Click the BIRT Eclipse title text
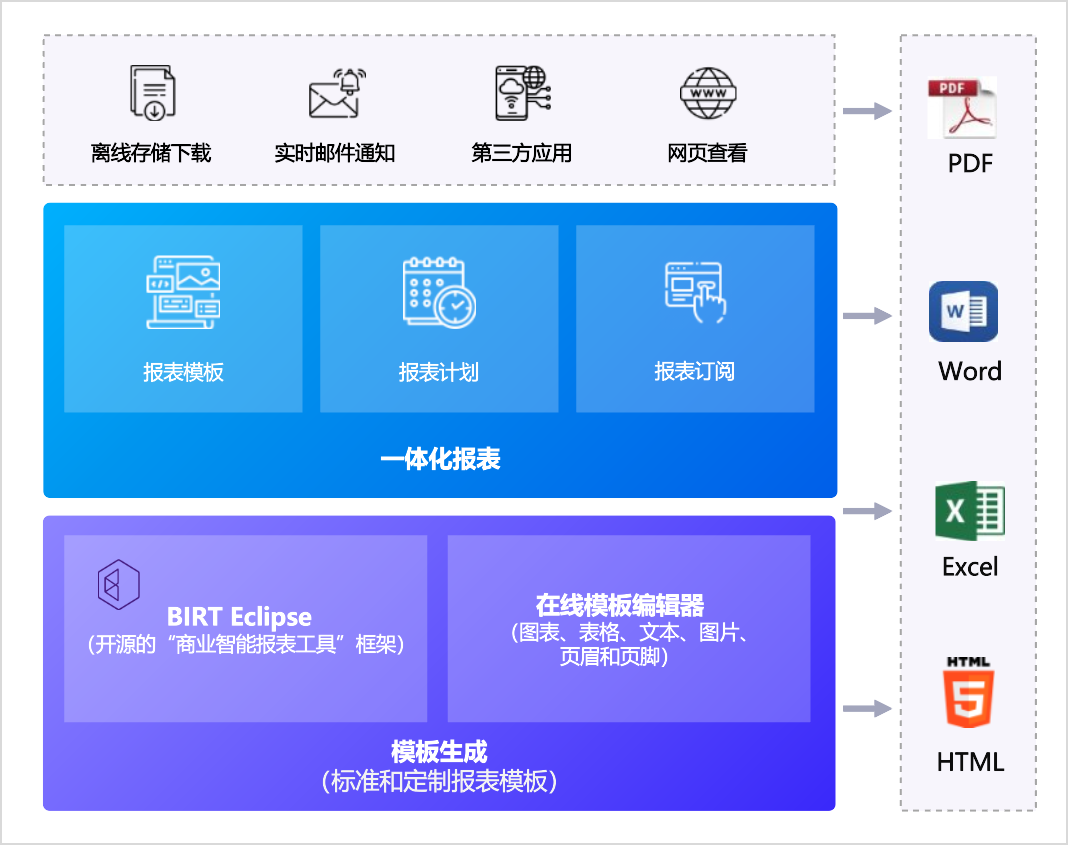The height and width of the screenshot is (845, 1068). tap(239, 617)
